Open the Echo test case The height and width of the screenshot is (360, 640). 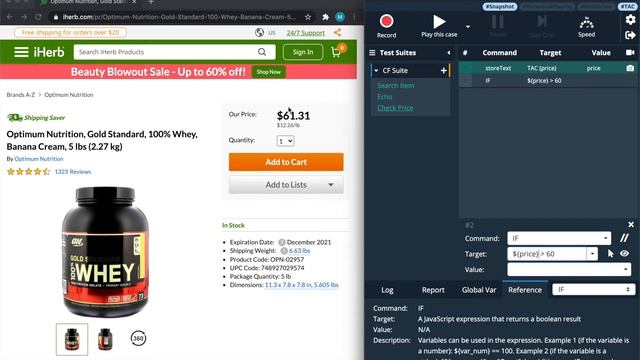[384, 97]
